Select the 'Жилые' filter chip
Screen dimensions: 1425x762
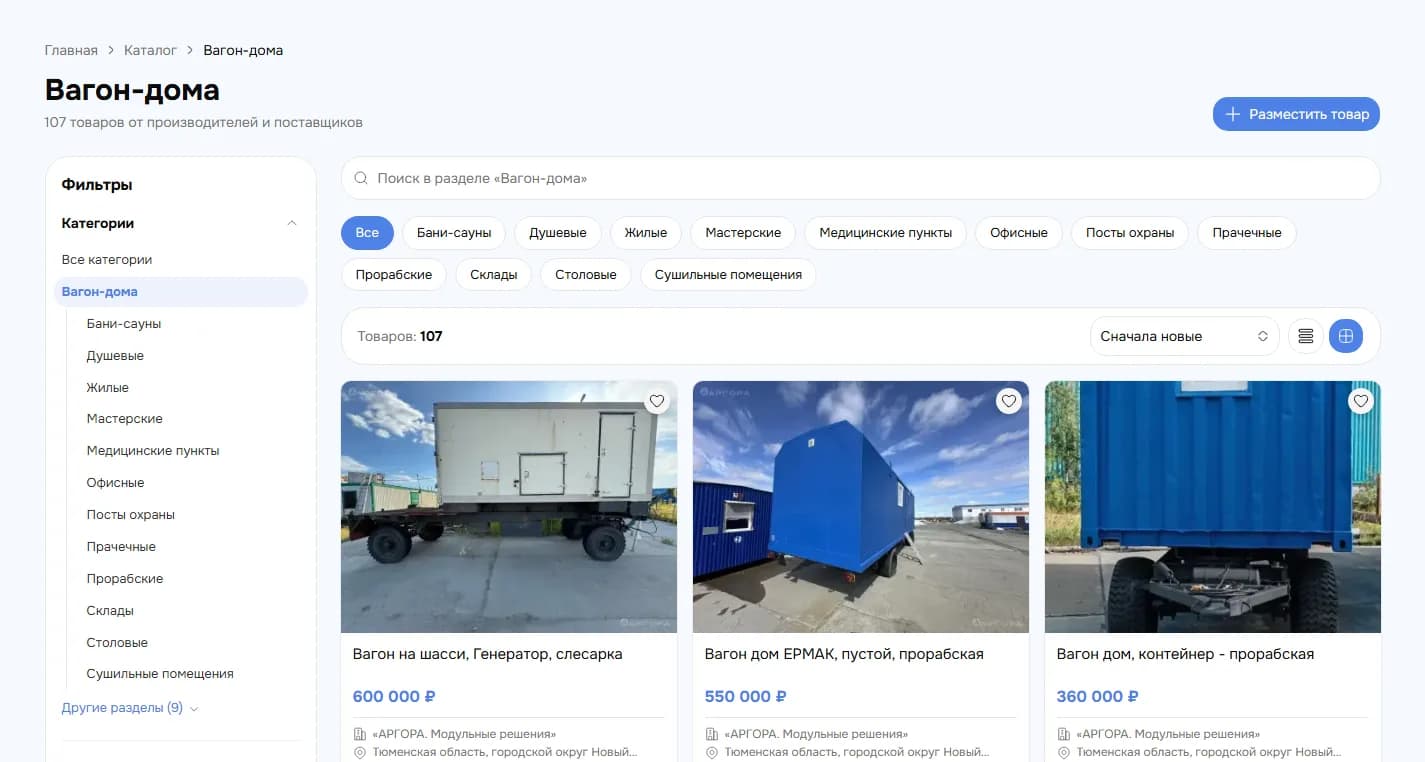point(646,233)
